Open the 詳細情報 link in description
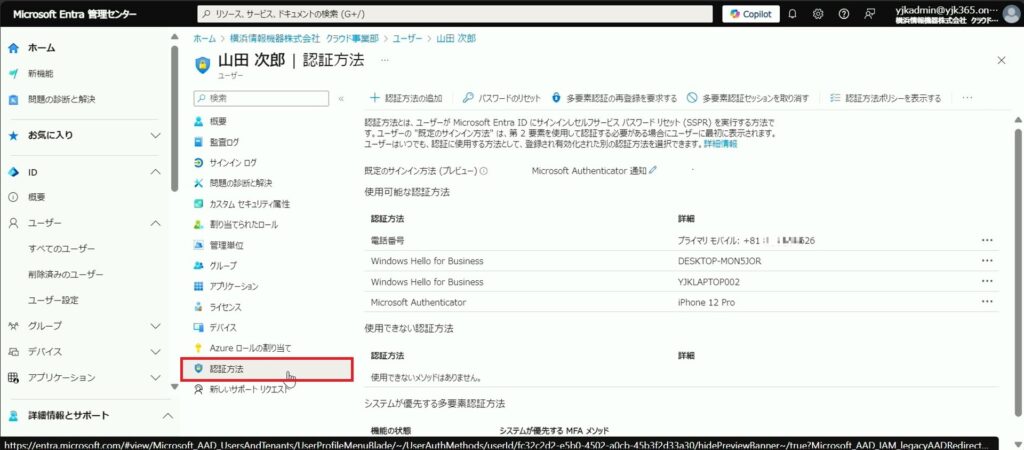 point(720,144)
